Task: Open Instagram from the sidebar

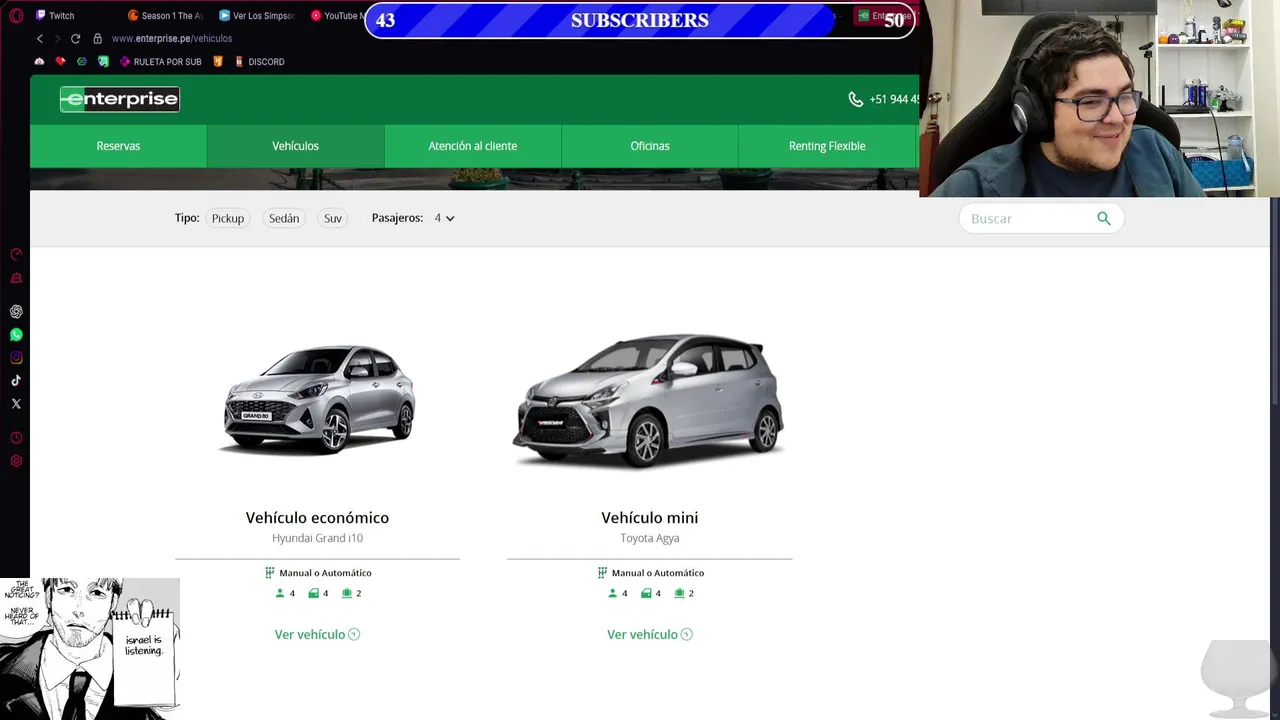Action: point(16,358)
